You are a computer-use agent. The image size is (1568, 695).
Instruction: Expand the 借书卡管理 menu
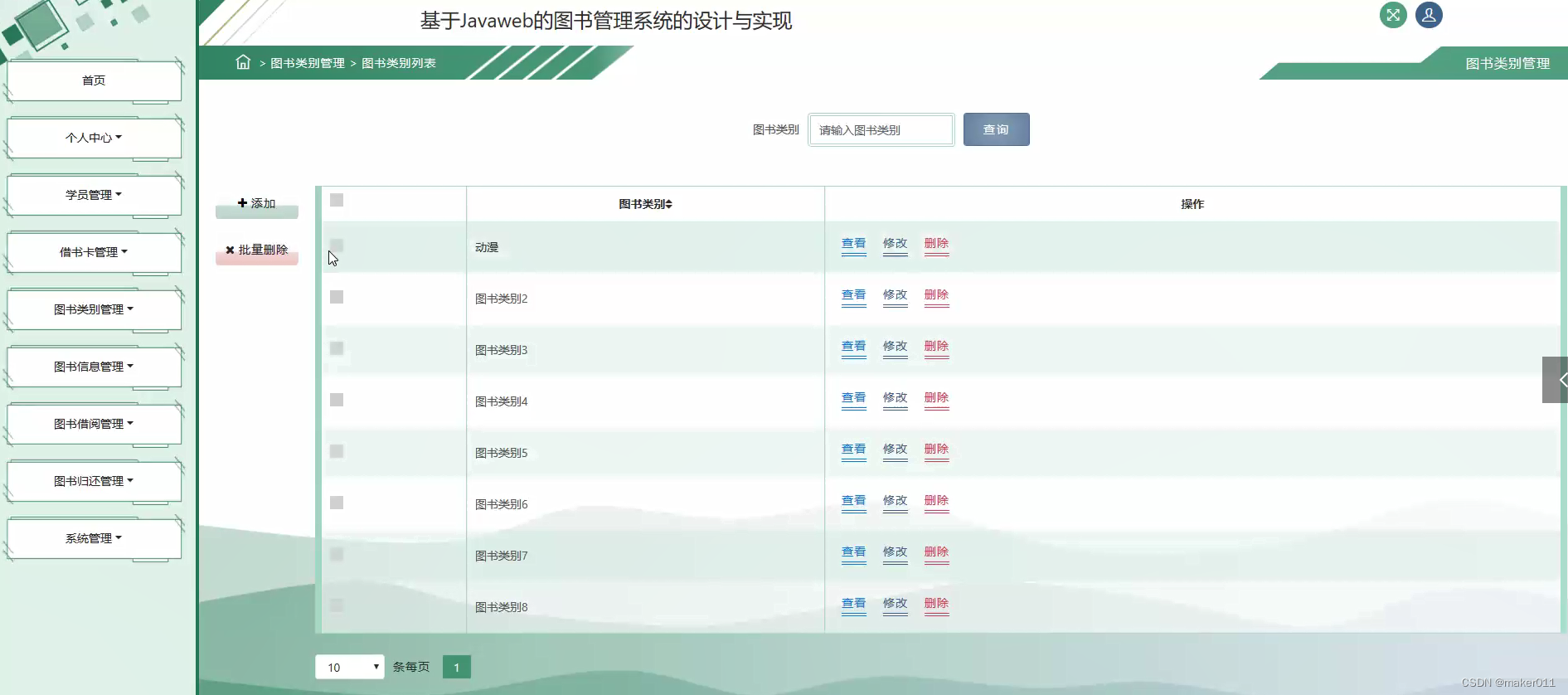(x=94, y=252)
